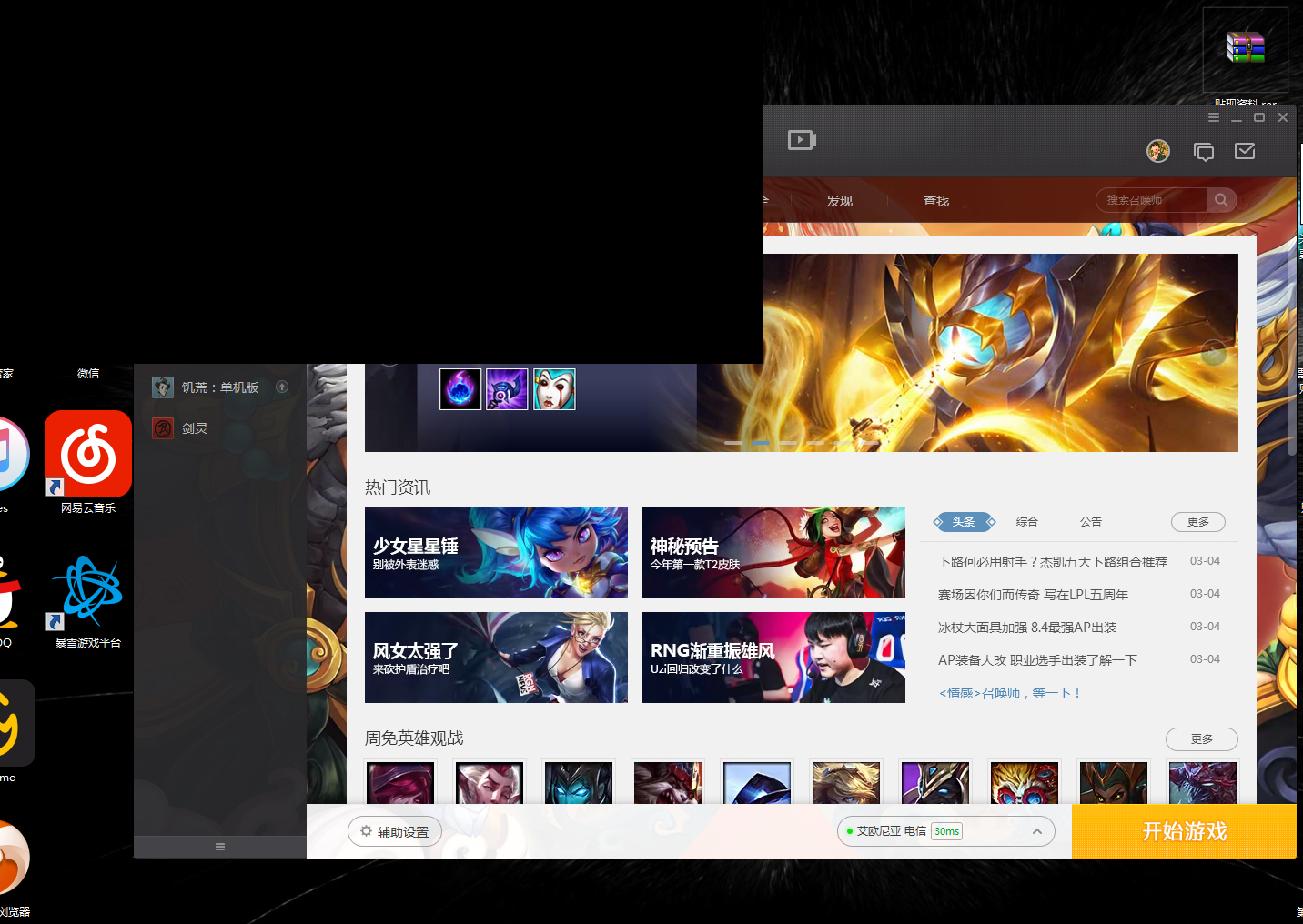1303x924 pixels.
Task: Click the update arrow beside 饥荒：单机版
Action: [282, 387]
